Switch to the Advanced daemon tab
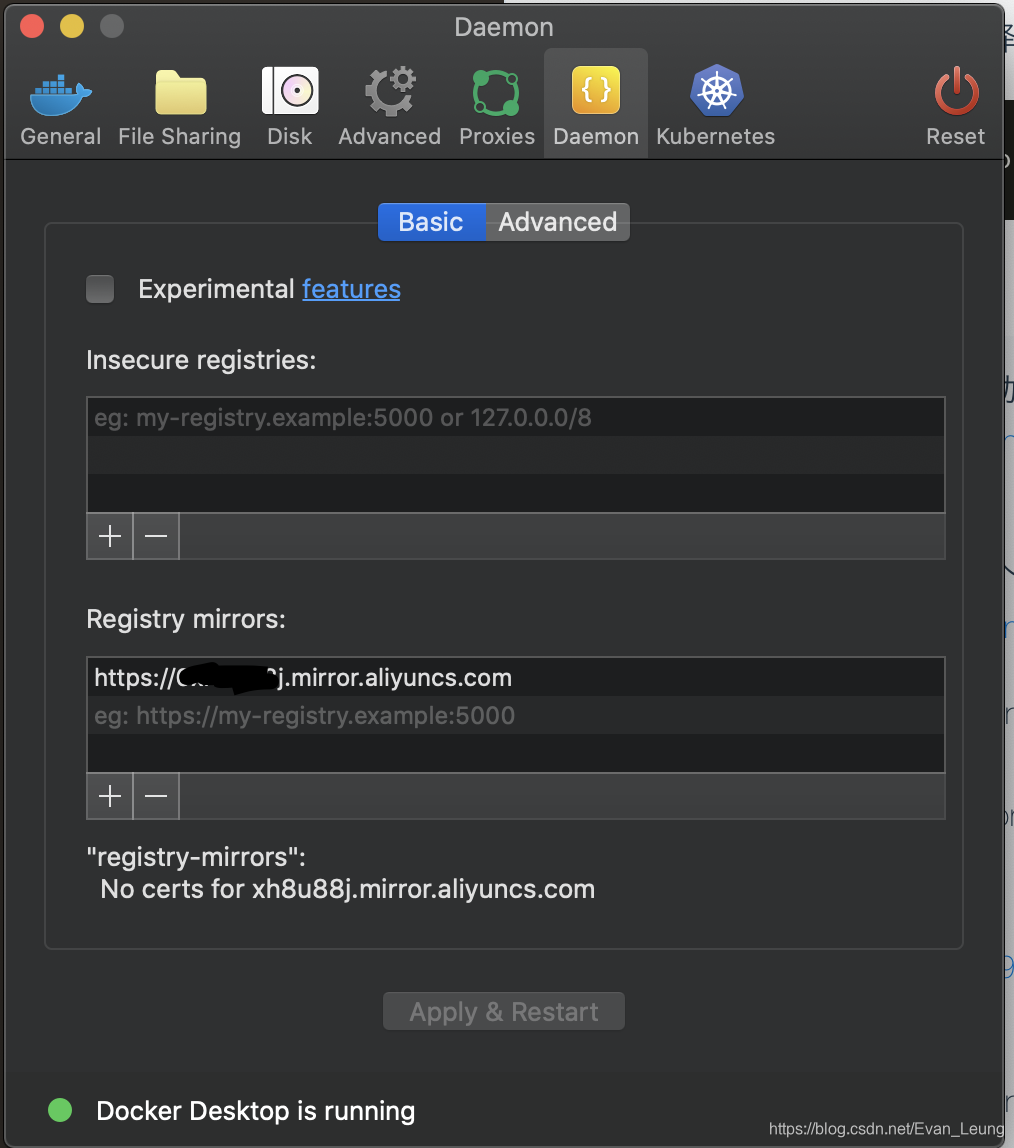The height and width of the screenshot is (1148, 1014). pos(557,222)
